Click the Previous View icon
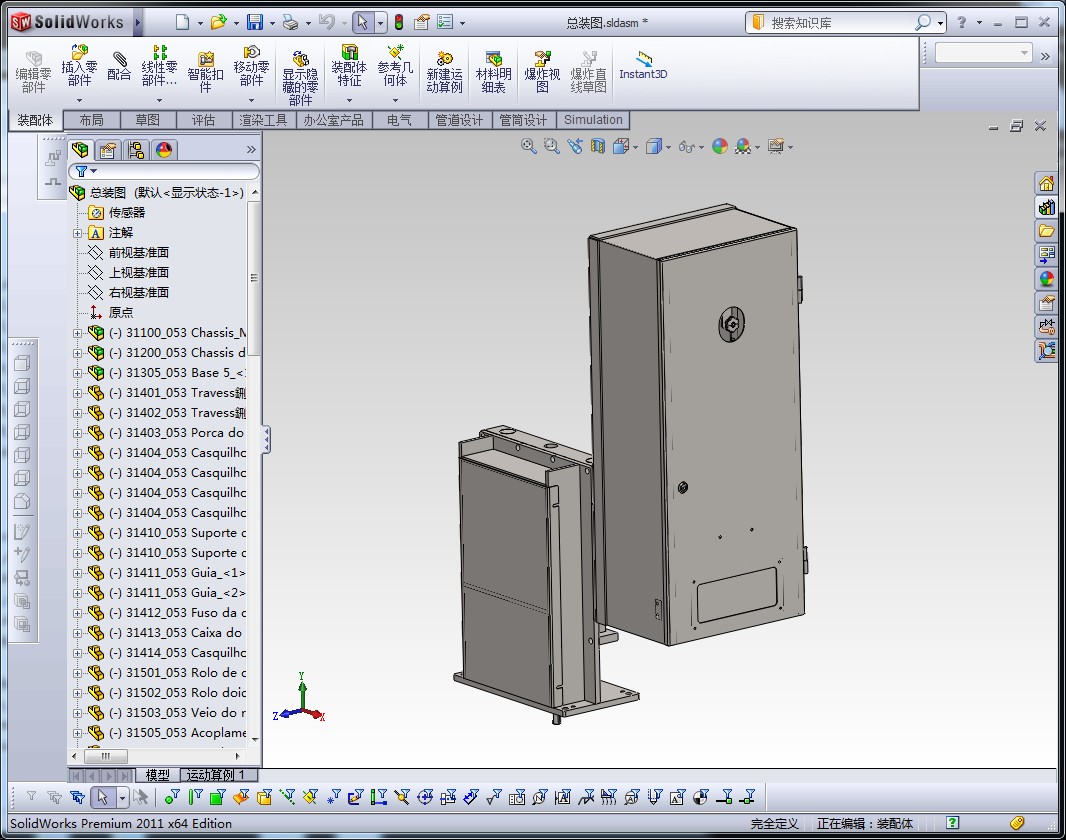This screenshot has height=840, width=1066. coord(575,146)
